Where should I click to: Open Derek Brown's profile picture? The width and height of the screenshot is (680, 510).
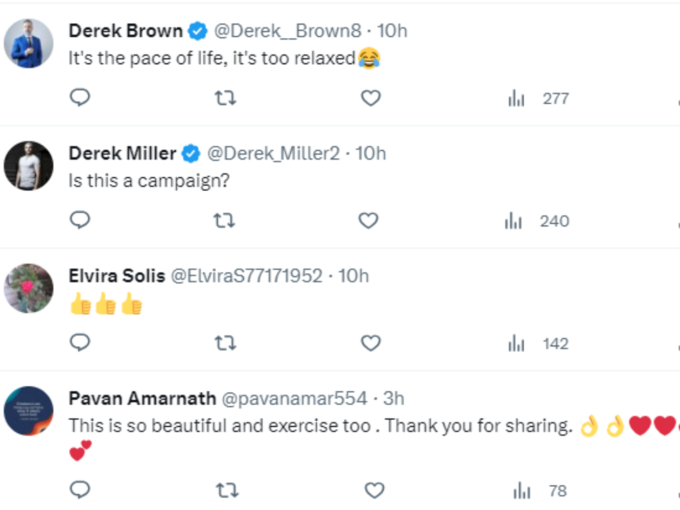[29, 43]
